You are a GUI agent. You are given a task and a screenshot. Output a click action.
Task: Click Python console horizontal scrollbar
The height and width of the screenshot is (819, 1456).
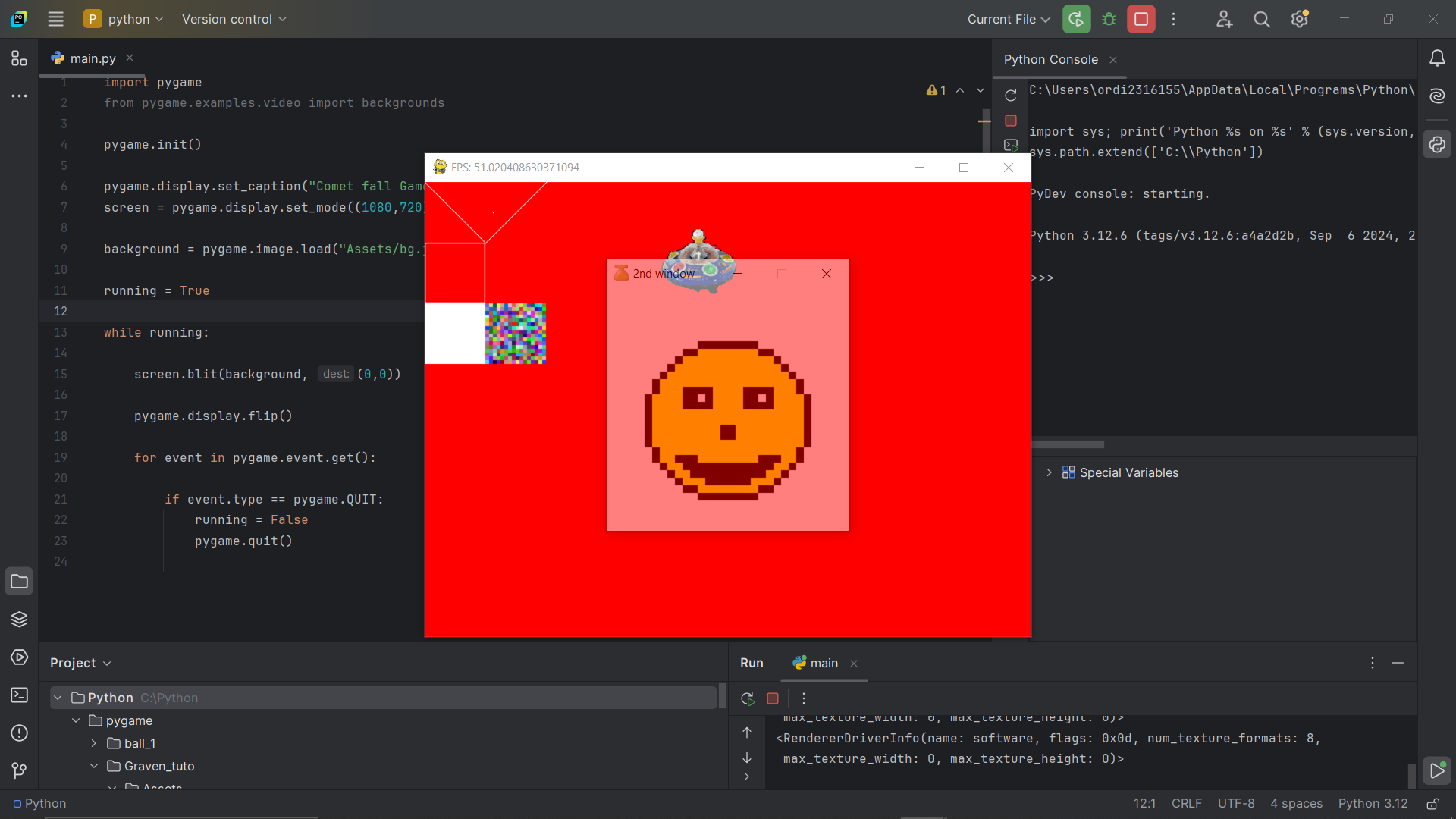click(x=1067, y=444)
